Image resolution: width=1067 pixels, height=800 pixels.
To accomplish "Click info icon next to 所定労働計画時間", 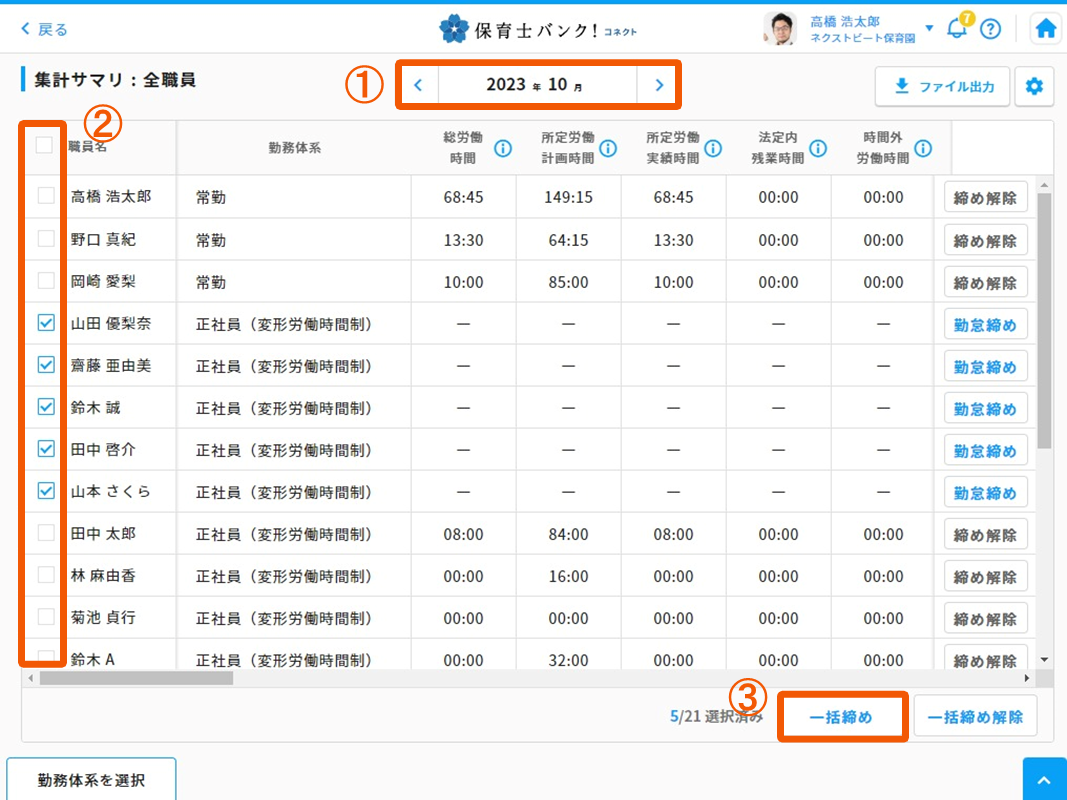I will [608, 149].
